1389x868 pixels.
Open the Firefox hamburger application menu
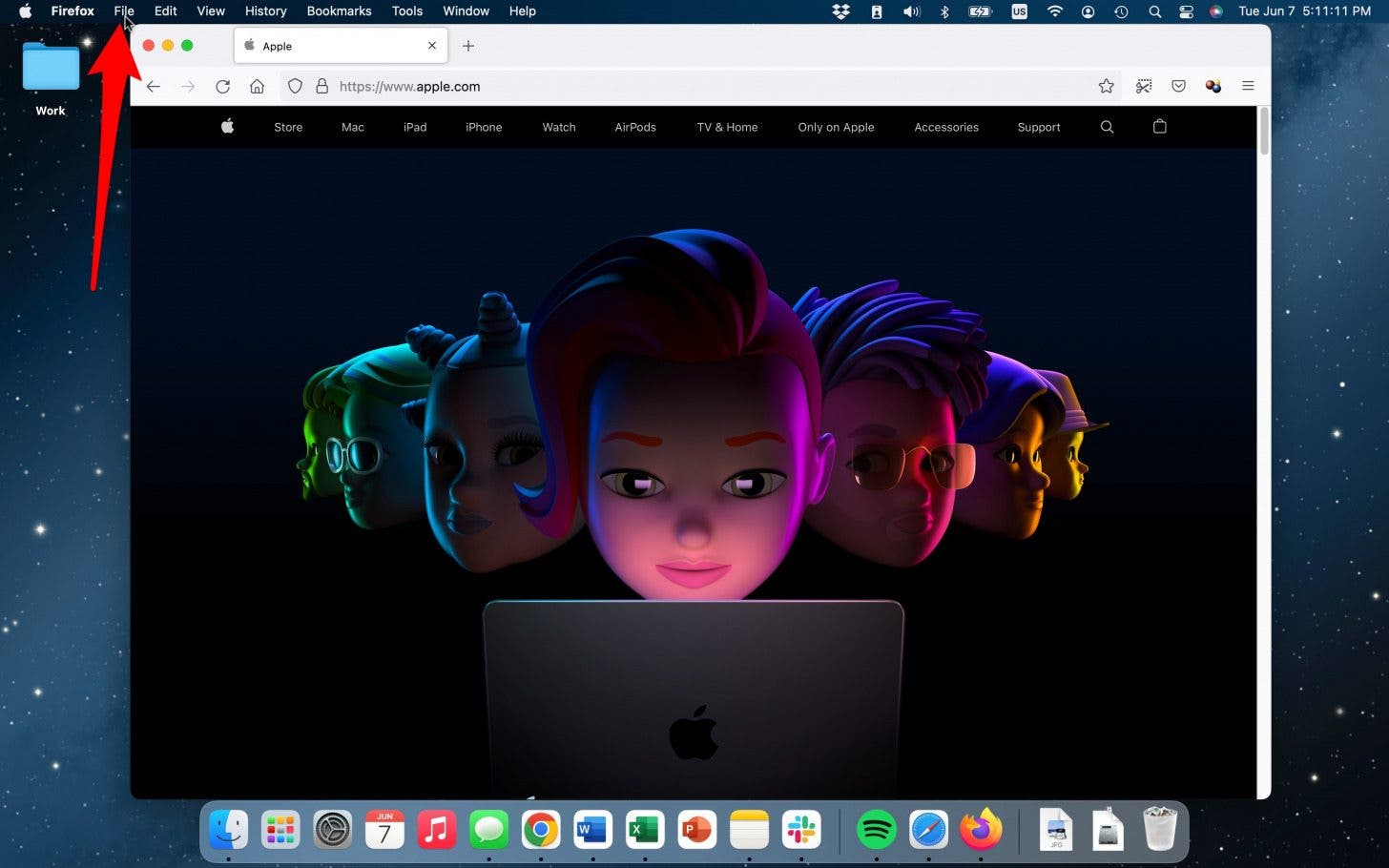(1248, 86)
